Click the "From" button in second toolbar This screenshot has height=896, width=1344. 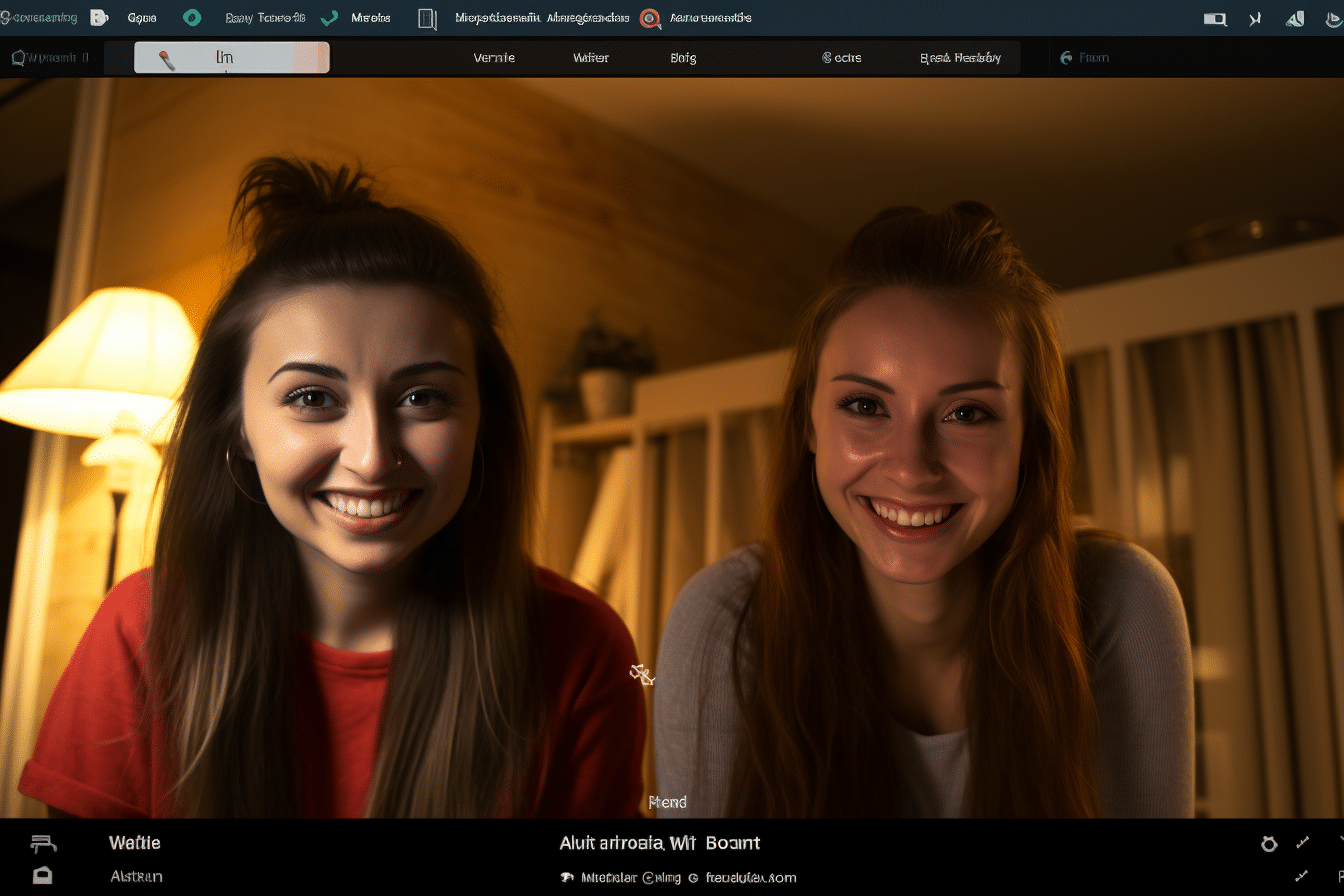(1094, 58)
